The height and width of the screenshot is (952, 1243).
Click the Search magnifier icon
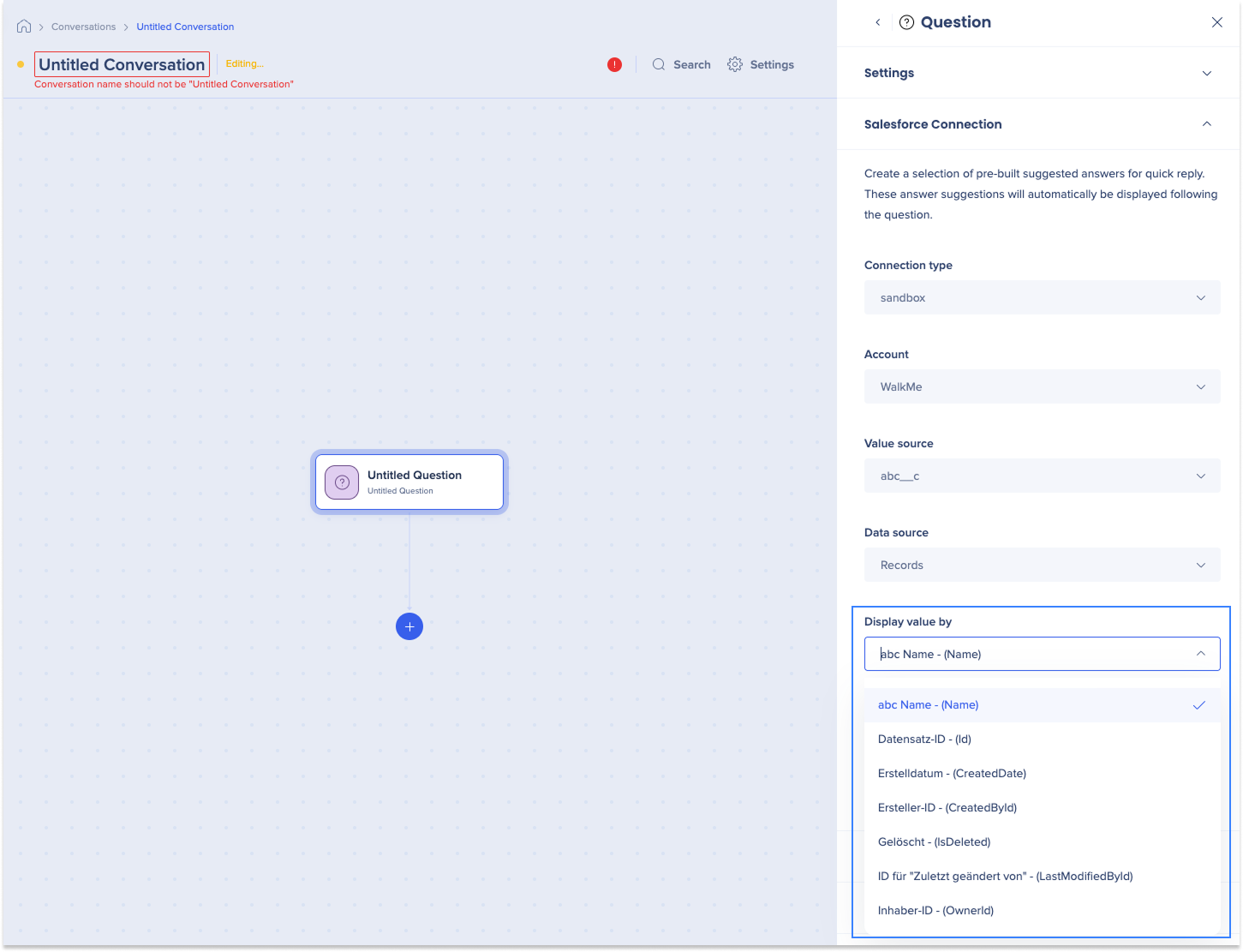tap(659, 64)
